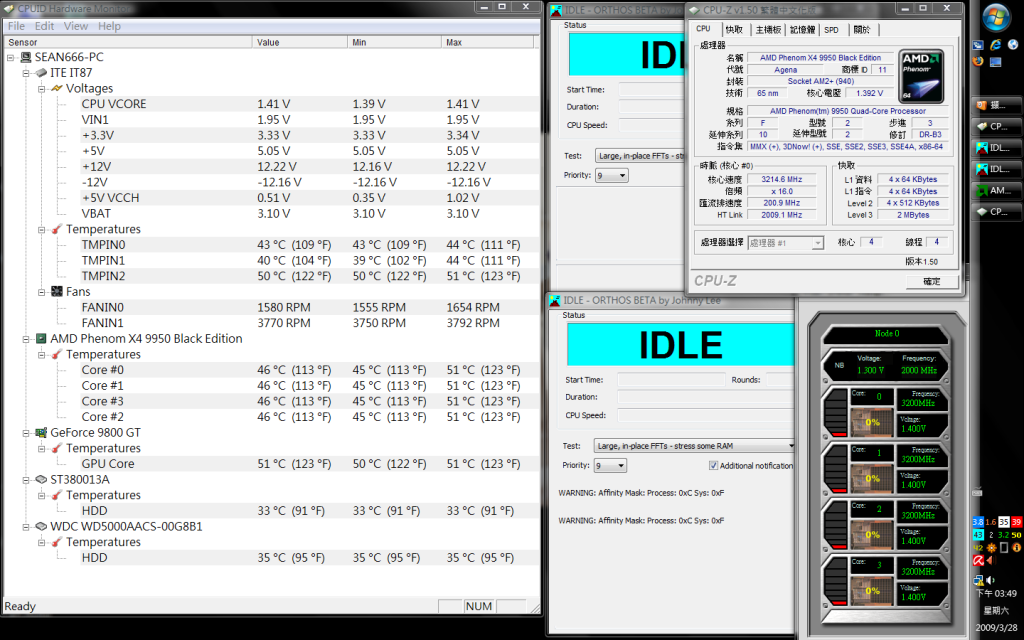This screenshot has height=640, width=1024.
Task: Open the File menu in Hardware Monitor
Action: coord(16,26)
